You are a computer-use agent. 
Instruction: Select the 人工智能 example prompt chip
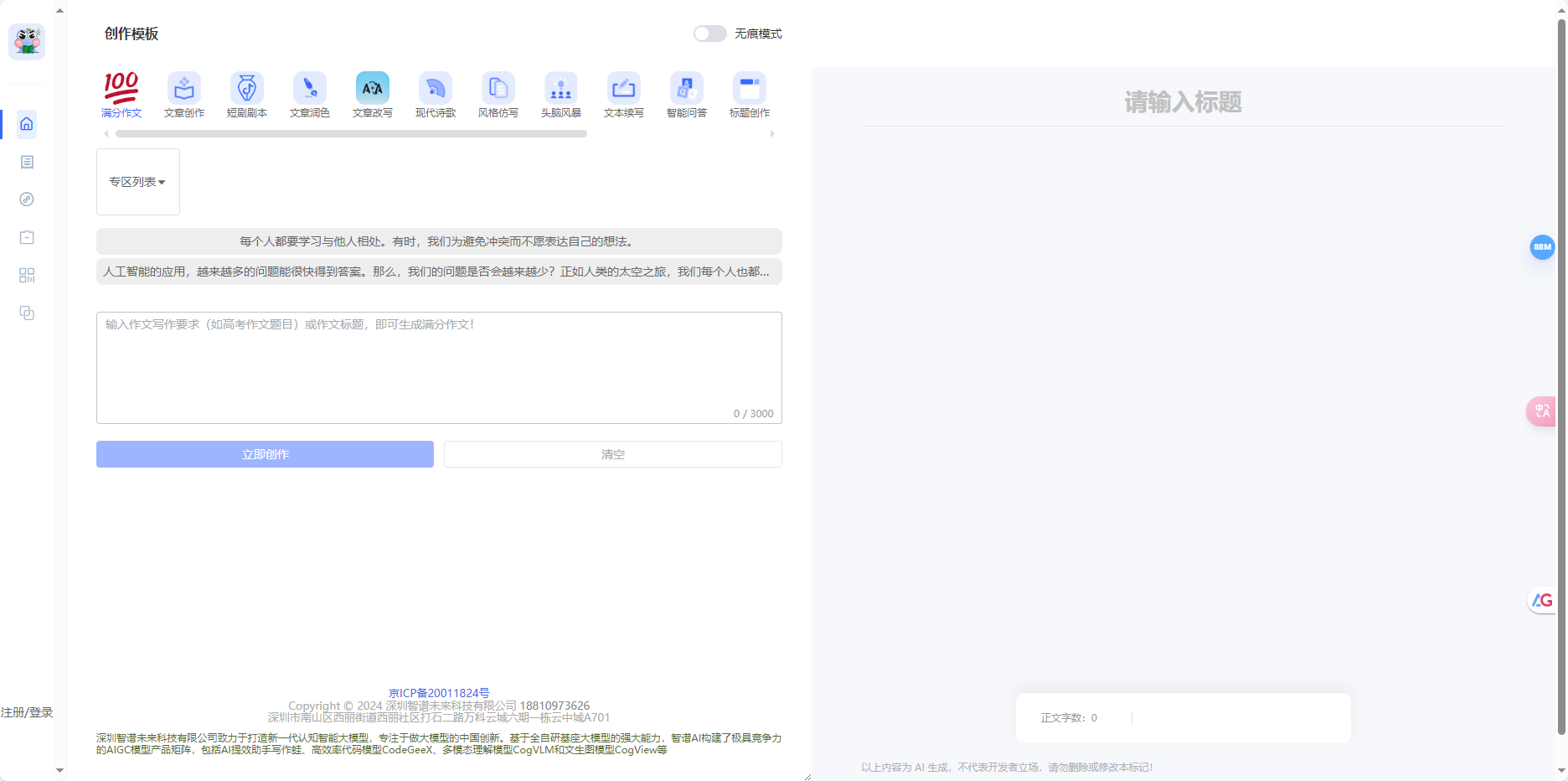click(x=438, y=272)
